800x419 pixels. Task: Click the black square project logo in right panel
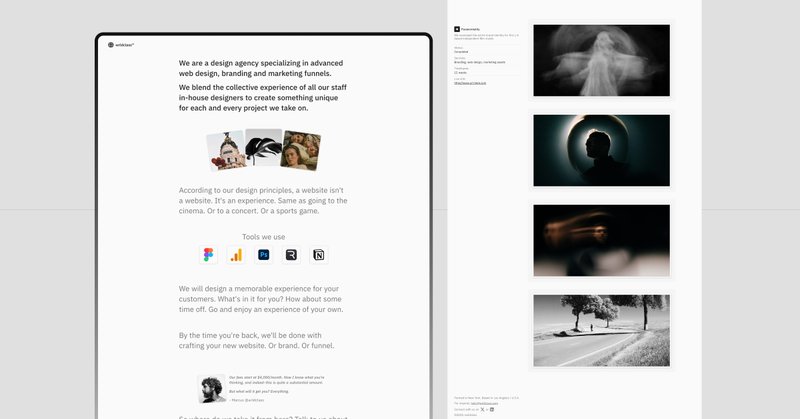point(457,29)
